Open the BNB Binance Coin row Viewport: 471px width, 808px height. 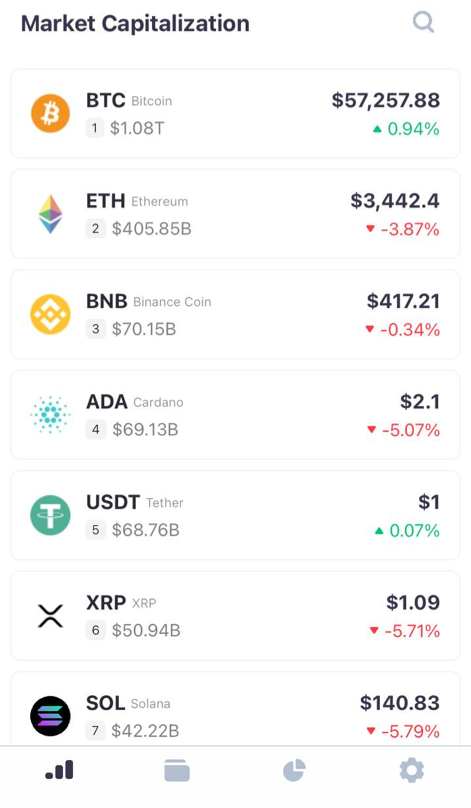(236, 314)
